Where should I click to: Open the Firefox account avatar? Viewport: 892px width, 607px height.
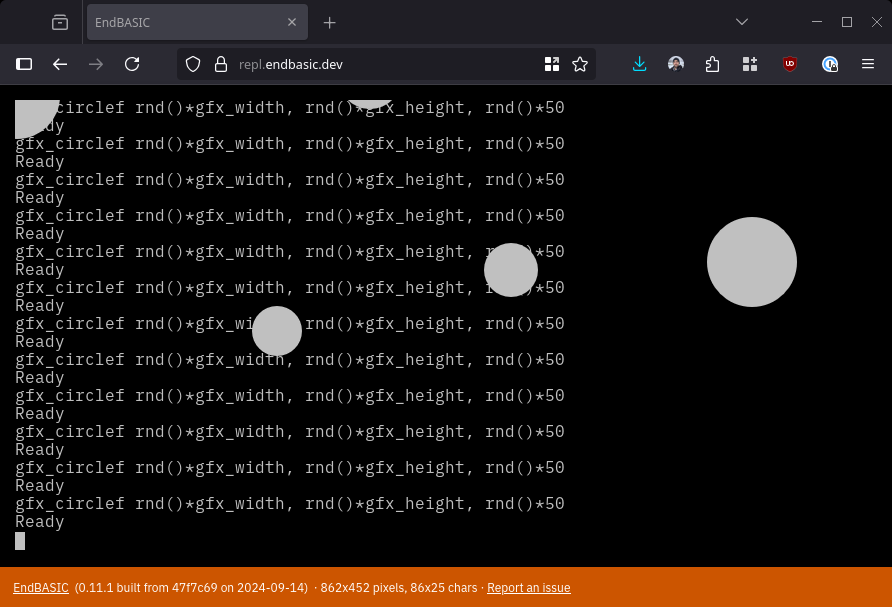[x=676, y=64]
